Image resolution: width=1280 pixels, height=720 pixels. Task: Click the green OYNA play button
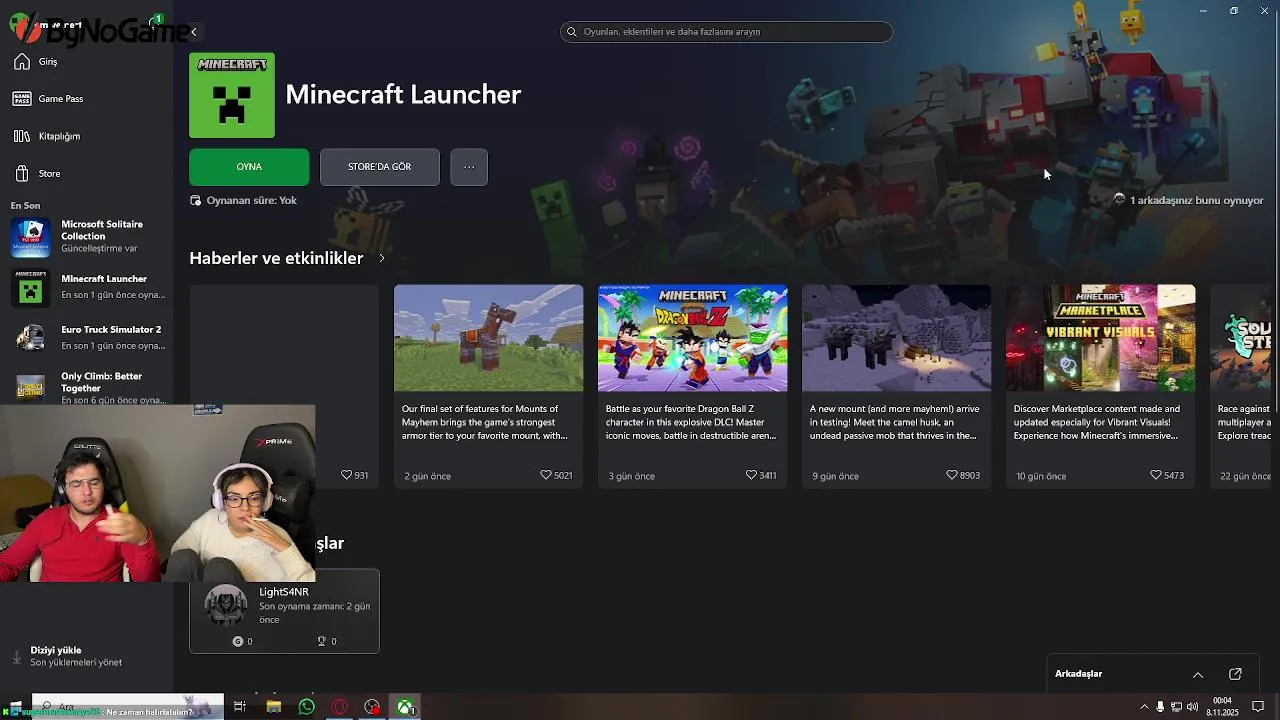(249, 167)
